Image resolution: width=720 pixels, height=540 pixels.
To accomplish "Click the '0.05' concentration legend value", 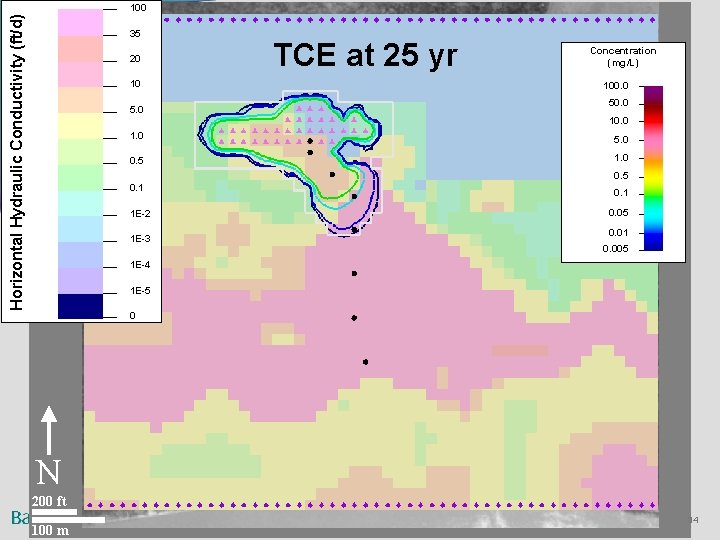I will click(x=619, y=213).
